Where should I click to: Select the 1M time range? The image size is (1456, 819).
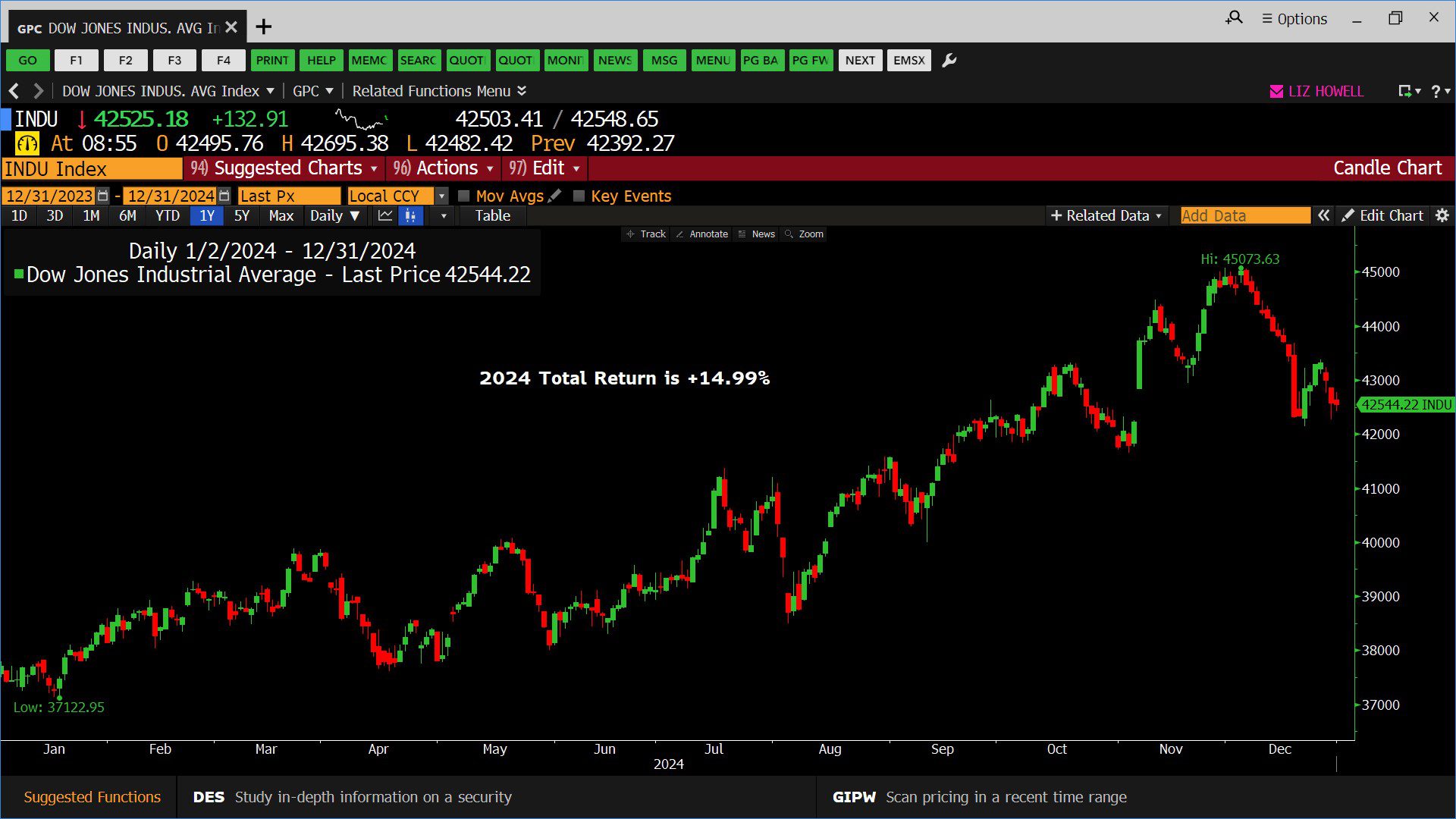point(91,216)
